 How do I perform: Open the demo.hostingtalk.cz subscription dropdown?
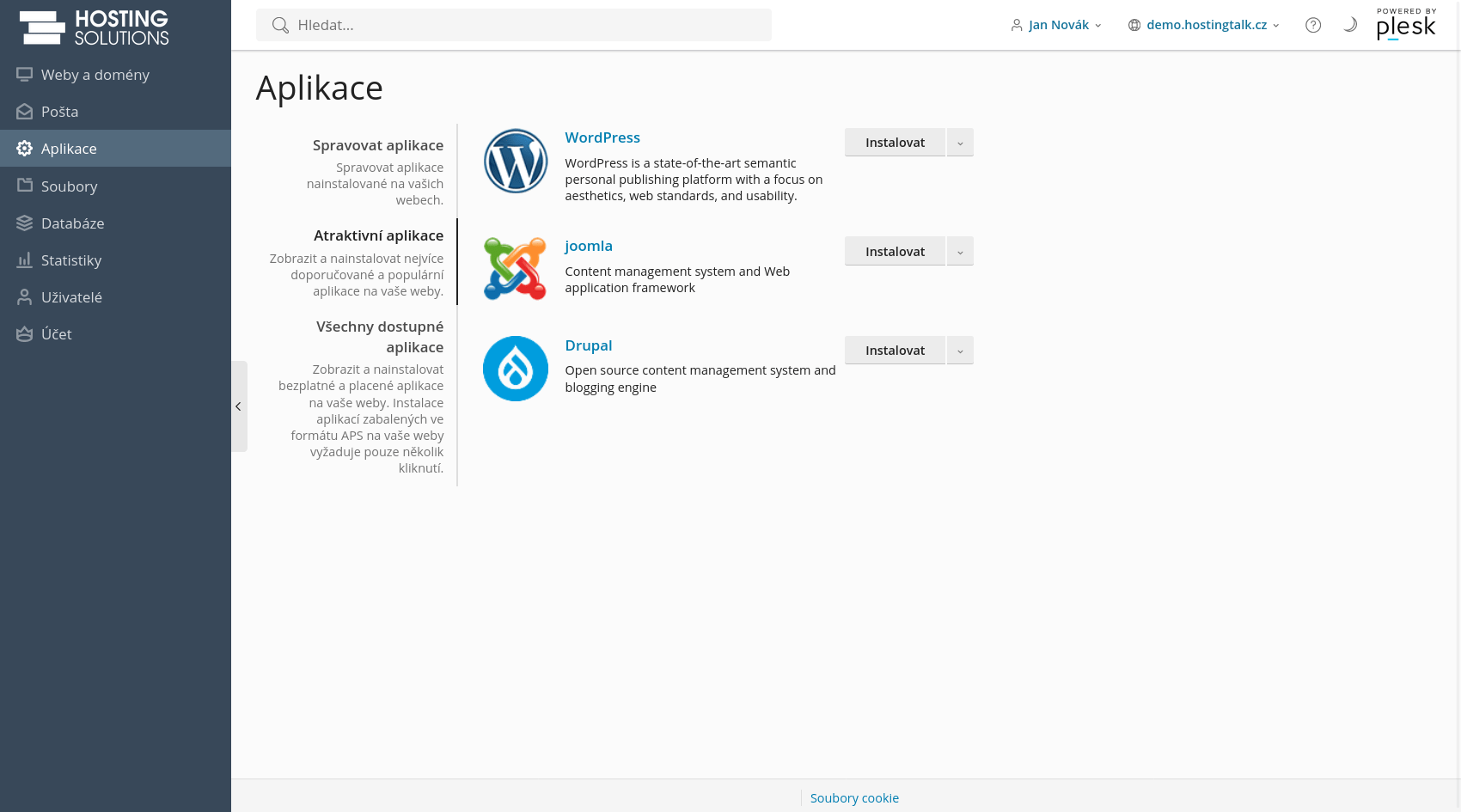[x=1204, y=25]
